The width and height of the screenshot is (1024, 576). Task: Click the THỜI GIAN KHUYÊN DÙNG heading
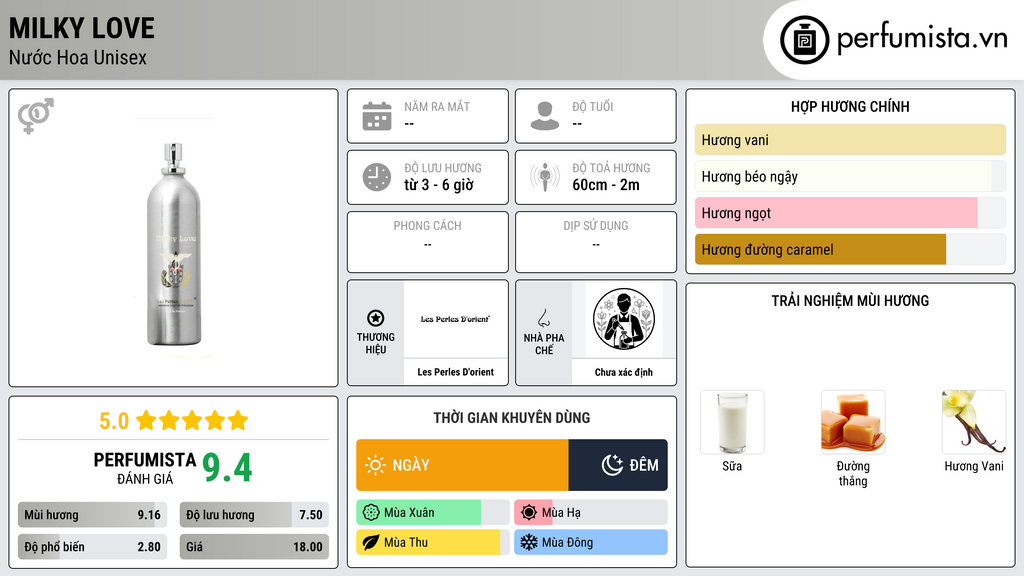(x=512, y=417)
